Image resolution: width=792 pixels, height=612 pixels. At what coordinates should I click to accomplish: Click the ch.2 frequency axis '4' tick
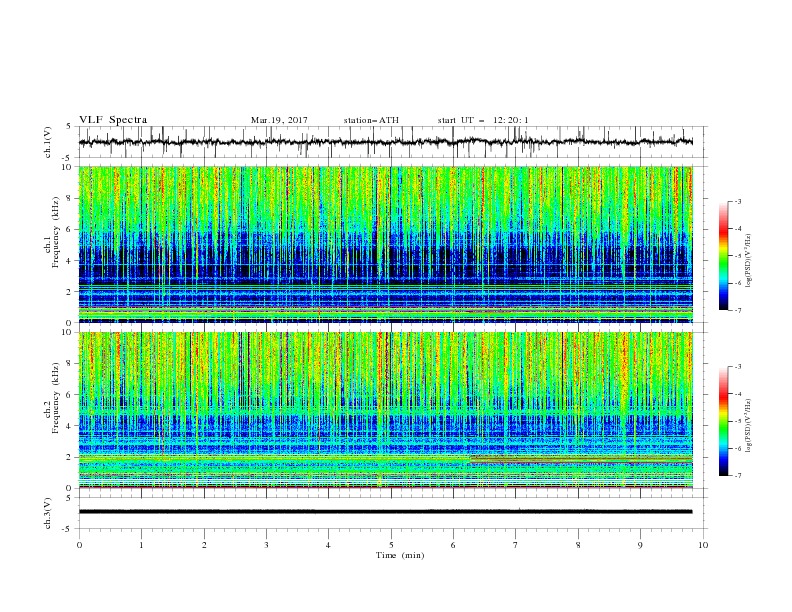pyautogui.click(x=71, y=426)
